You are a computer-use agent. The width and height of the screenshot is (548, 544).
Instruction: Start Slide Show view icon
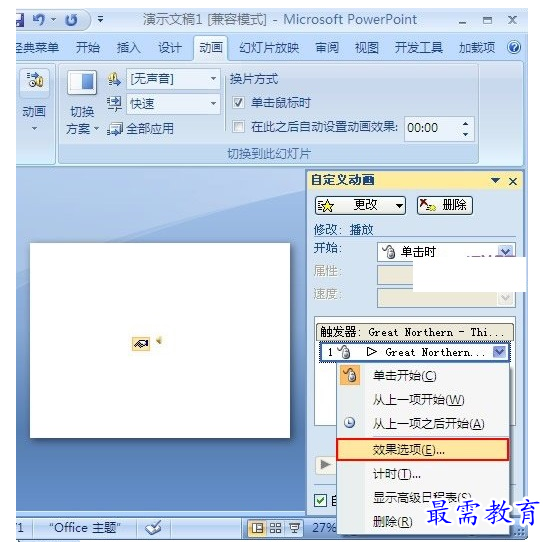pyautogui.click(x=294, y=528)
